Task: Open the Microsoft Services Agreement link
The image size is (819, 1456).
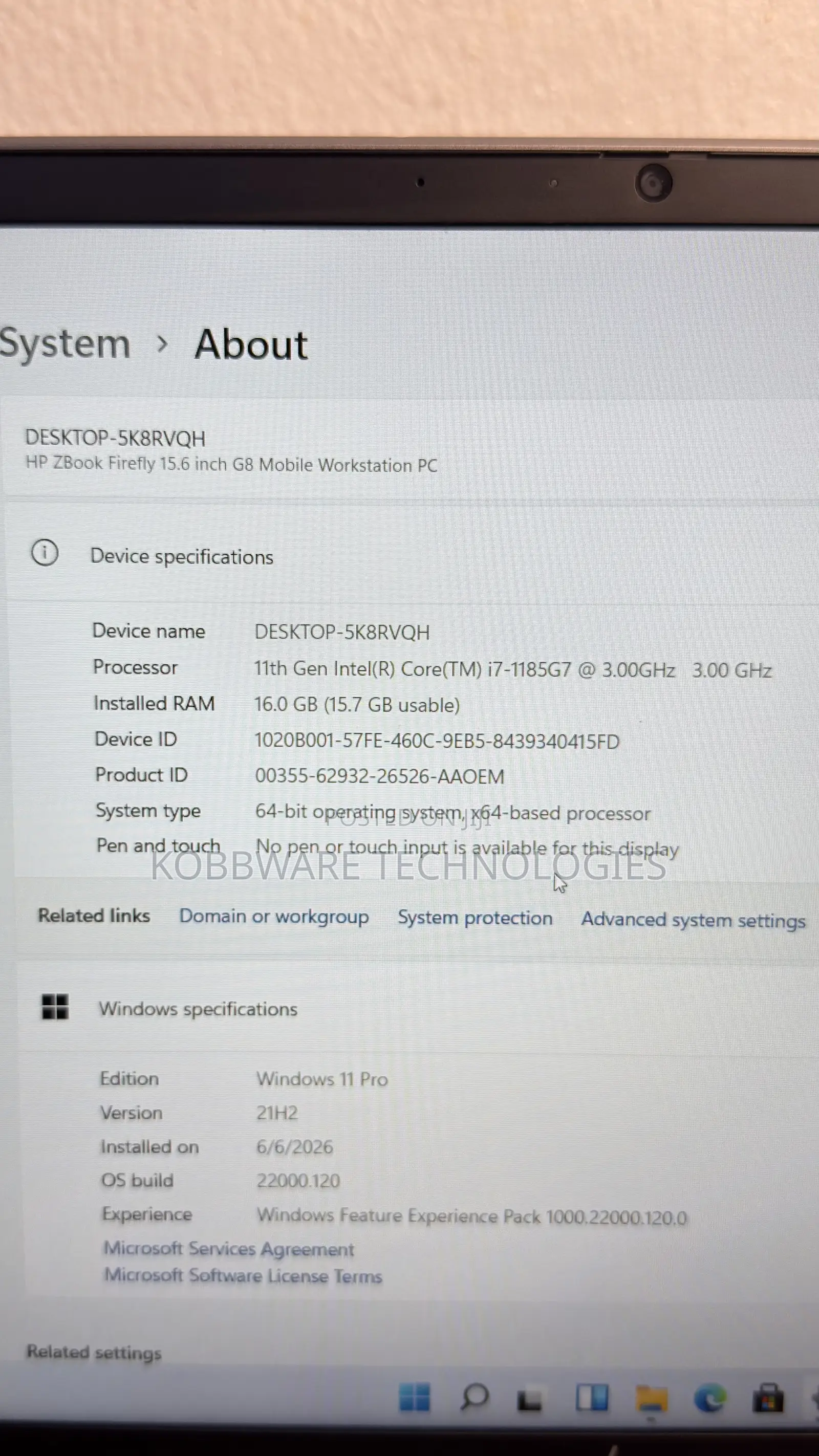Action: (229, 1248)
